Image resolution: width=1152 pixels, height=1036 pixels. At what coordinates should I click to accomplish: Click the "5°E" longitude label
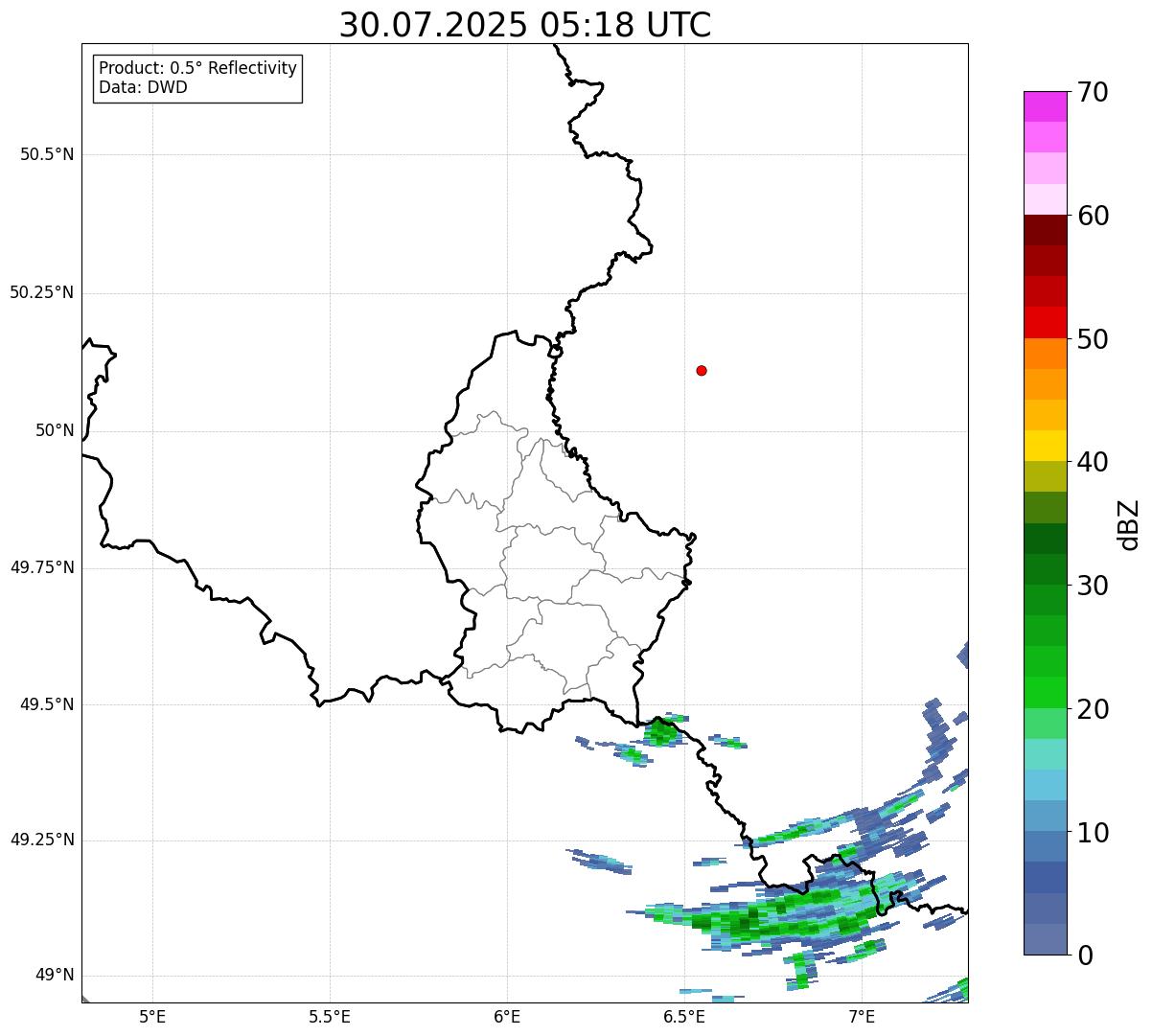[x=152, y=1016]
